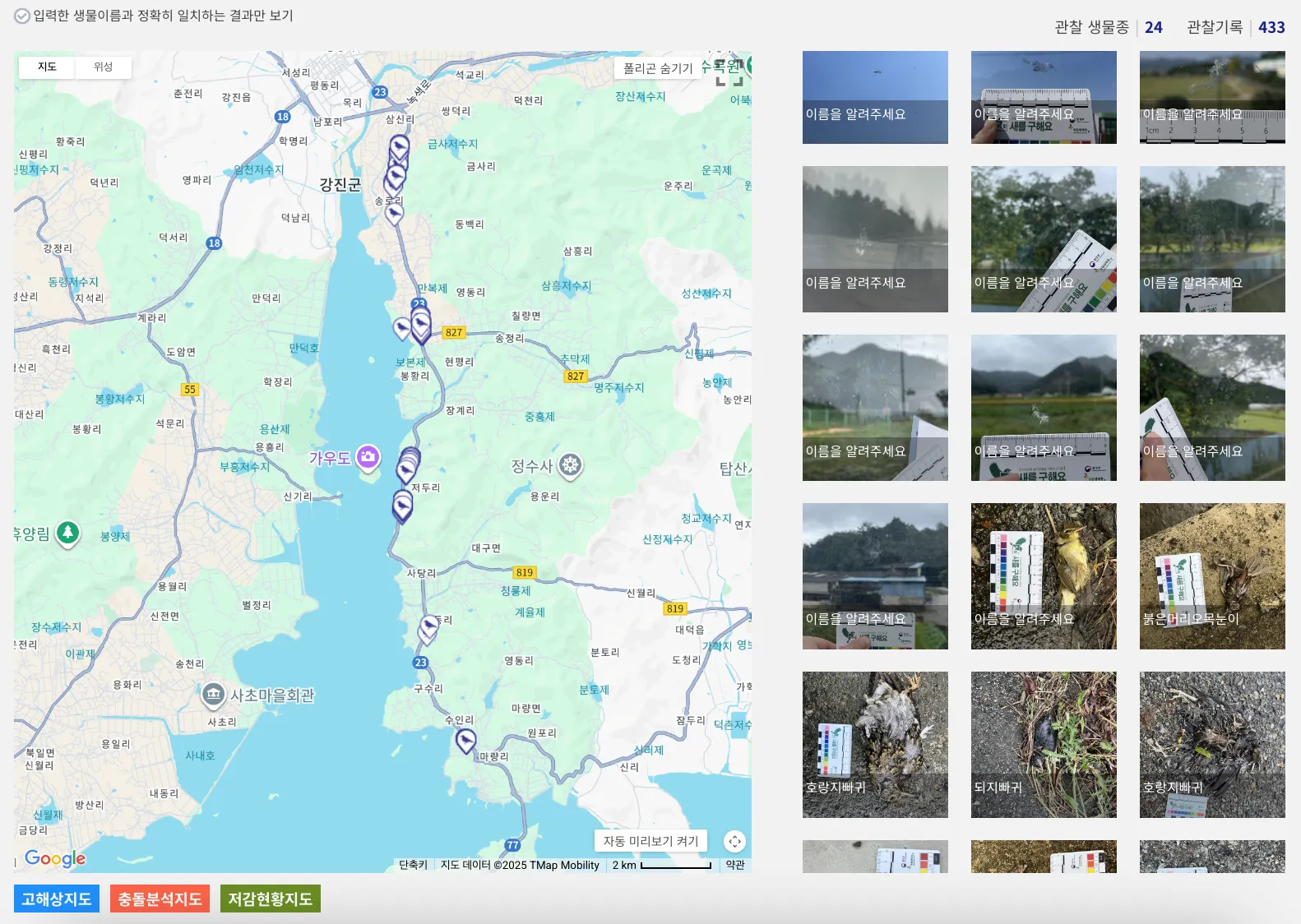Click the 금사저수지 reservoir label
The width and height of the screenshot is (1301, 924).
(452, 144)
